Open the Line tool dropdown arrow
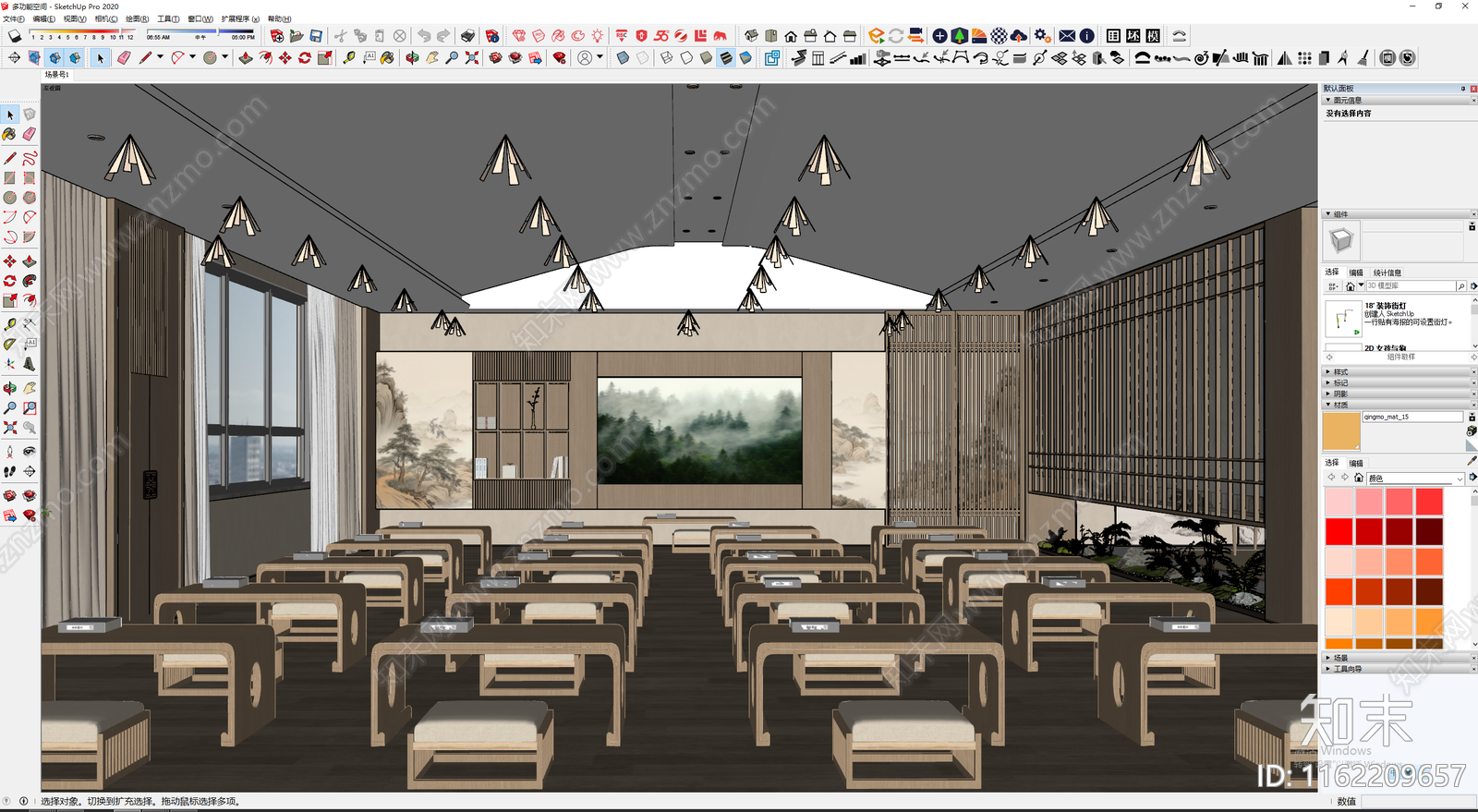 click(x=160, y=57)
